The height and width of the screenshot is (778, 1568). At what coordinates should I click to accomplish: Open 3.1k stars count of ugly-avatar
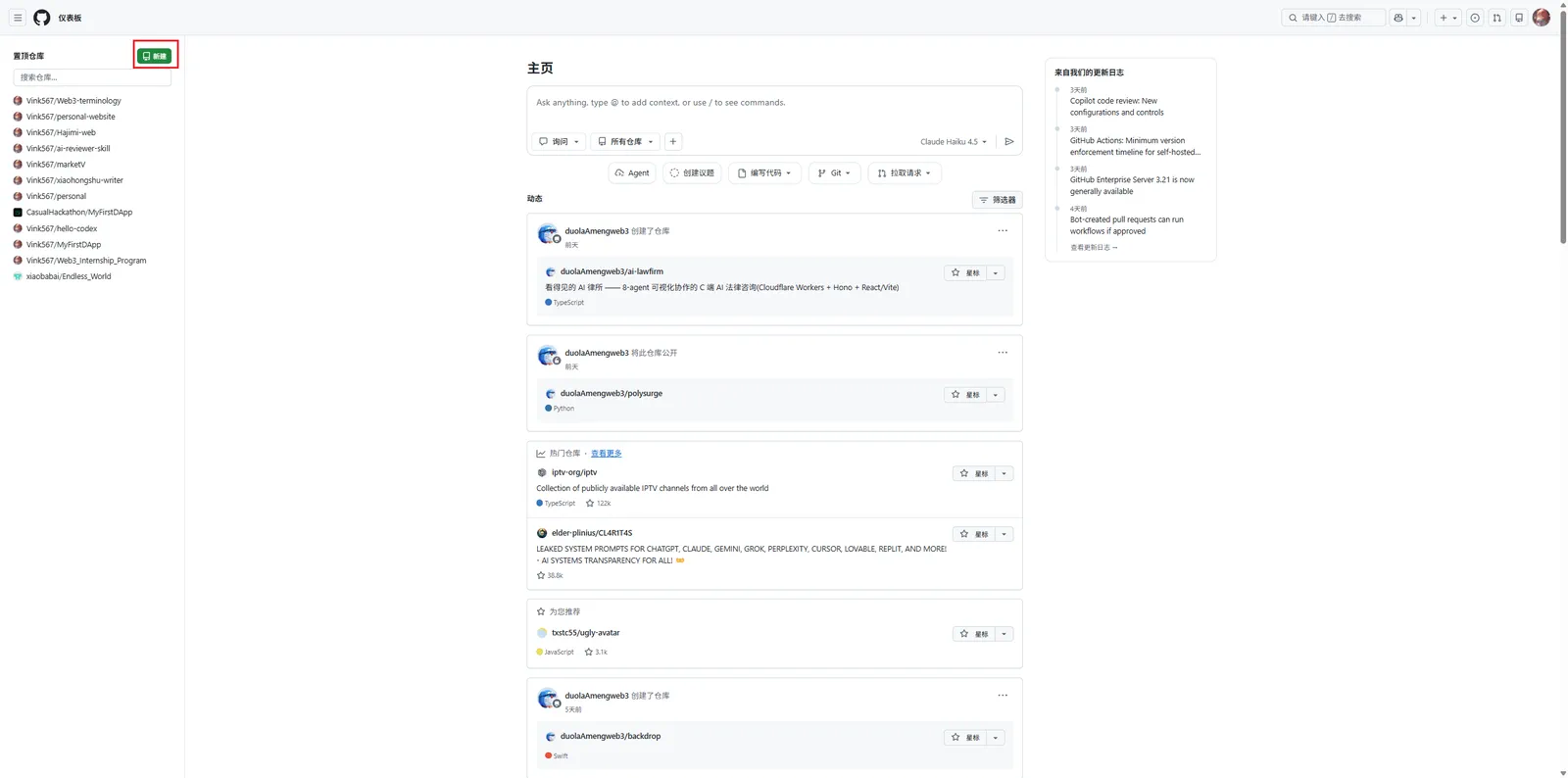coord(596,653)
